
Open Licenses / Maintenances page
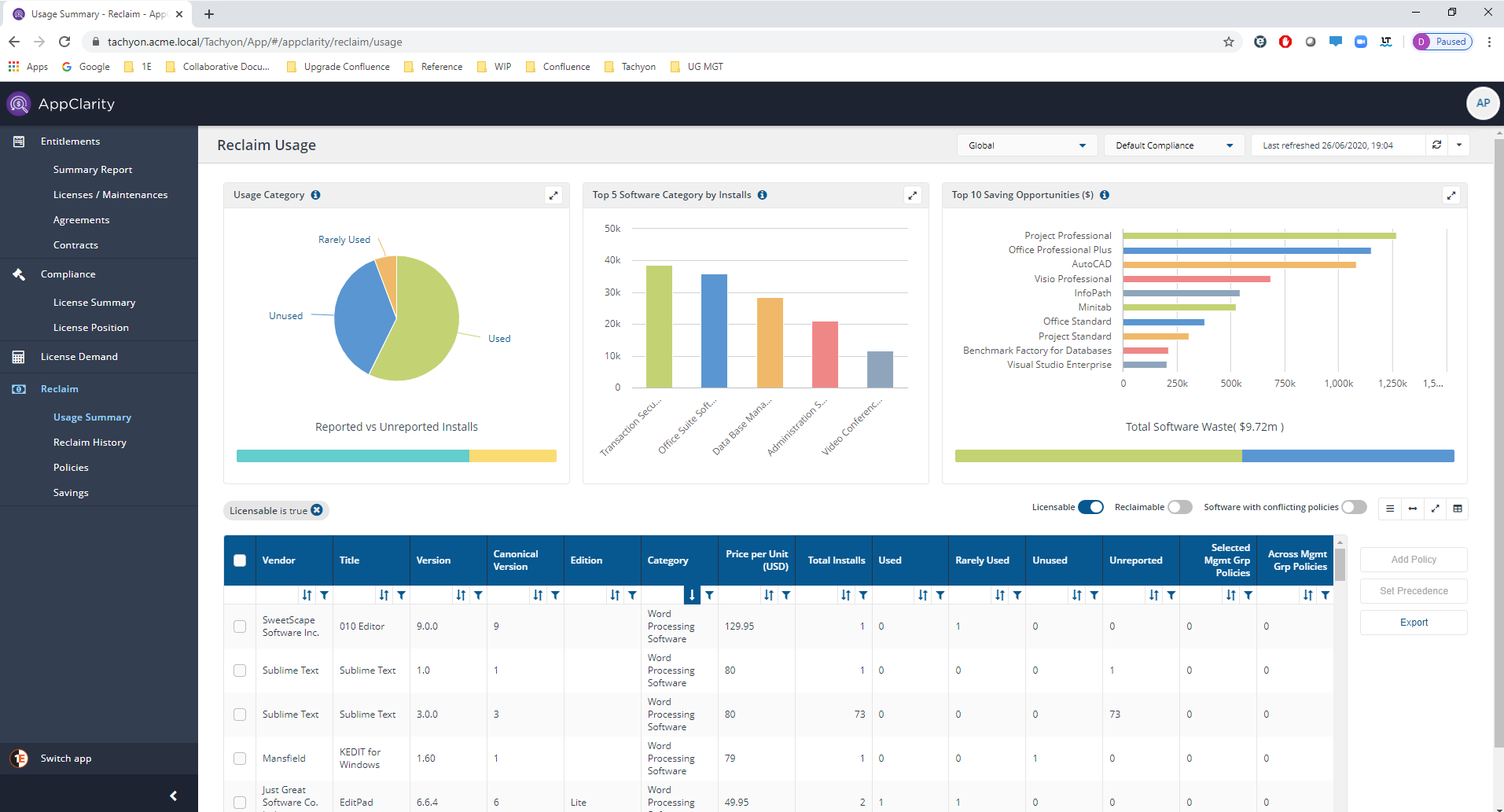tap(110, 195)
